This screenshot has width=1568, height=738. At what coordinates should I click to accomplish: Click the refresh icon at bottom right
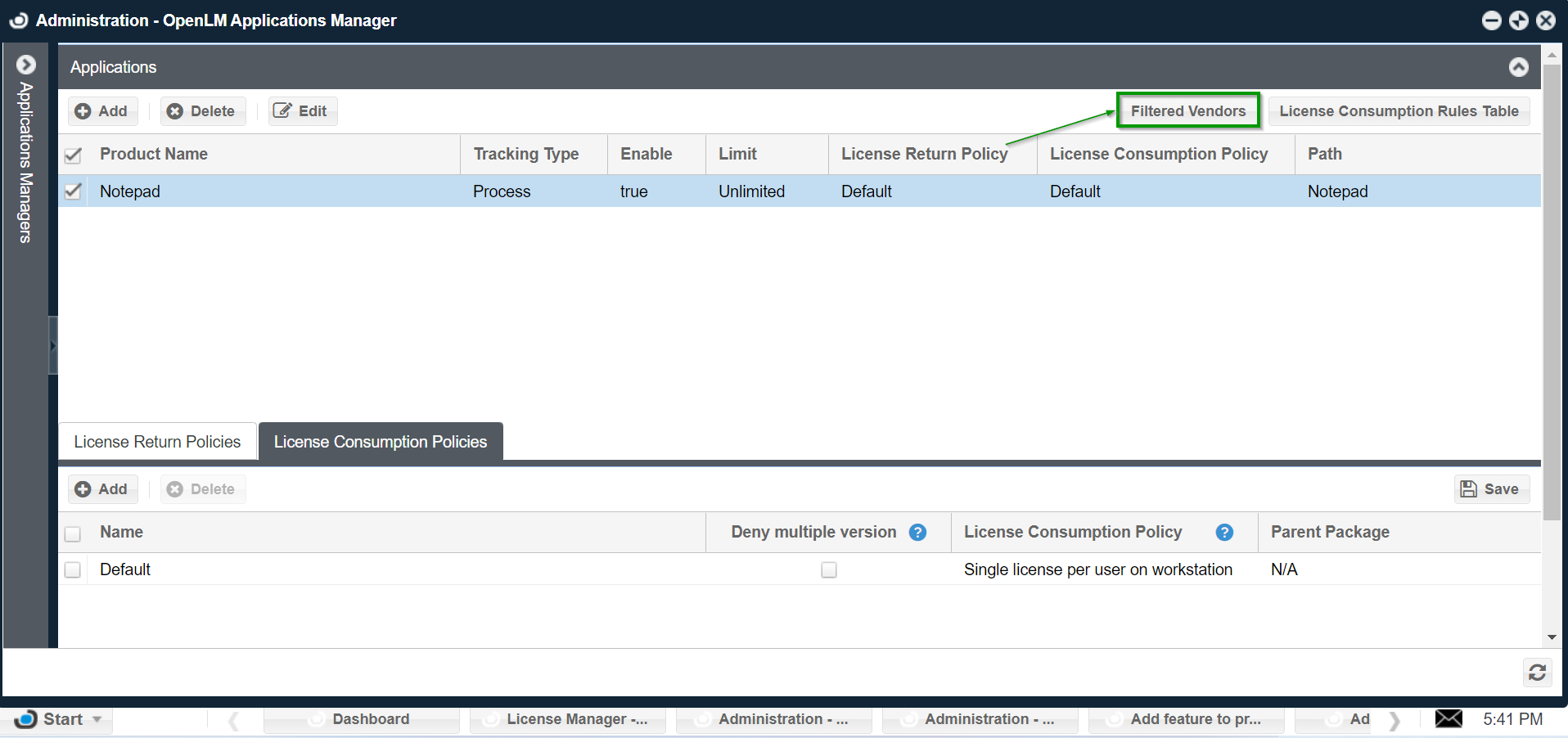click(1537, 672)
